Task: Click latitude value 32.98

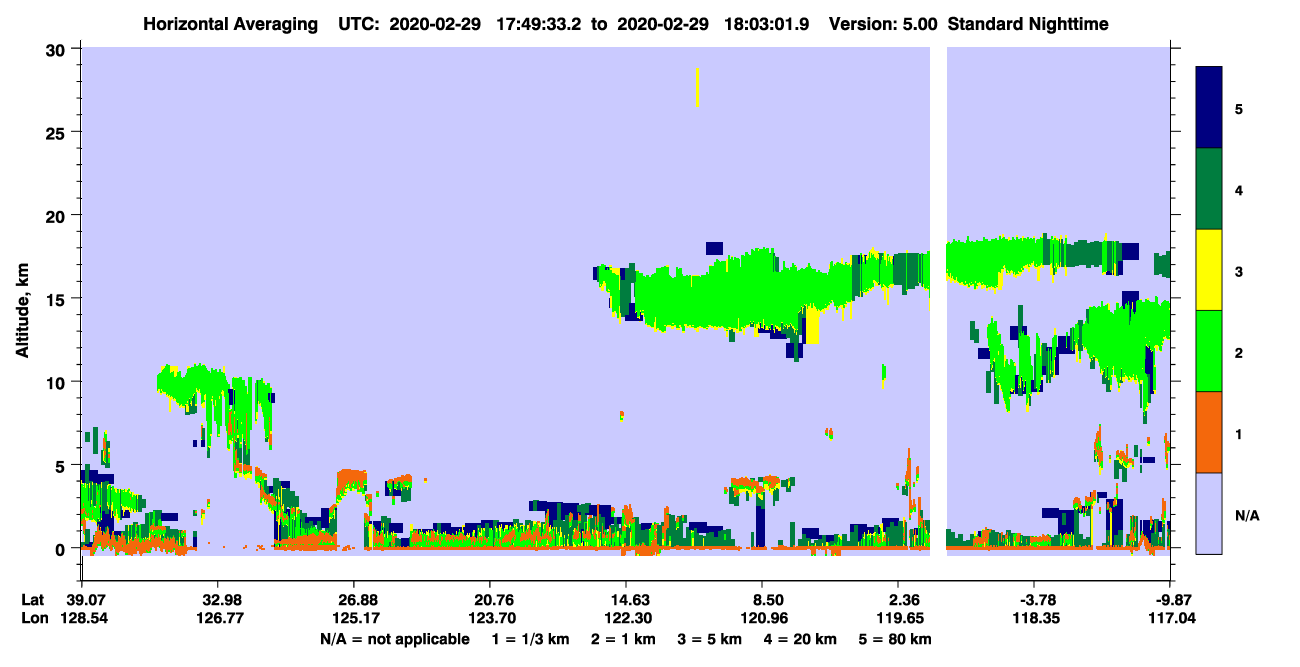Action: coord(218,600)
